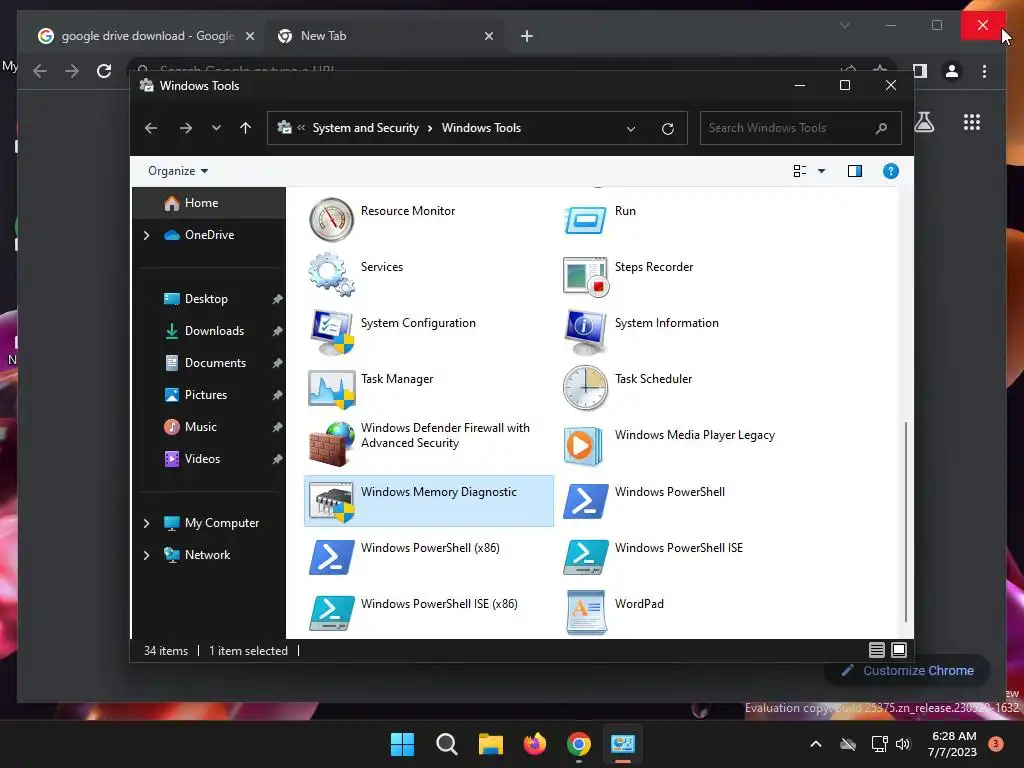This screenshot has width=1024, height=768.
Task: Open taskbar Search
Action: pos(447,744)
